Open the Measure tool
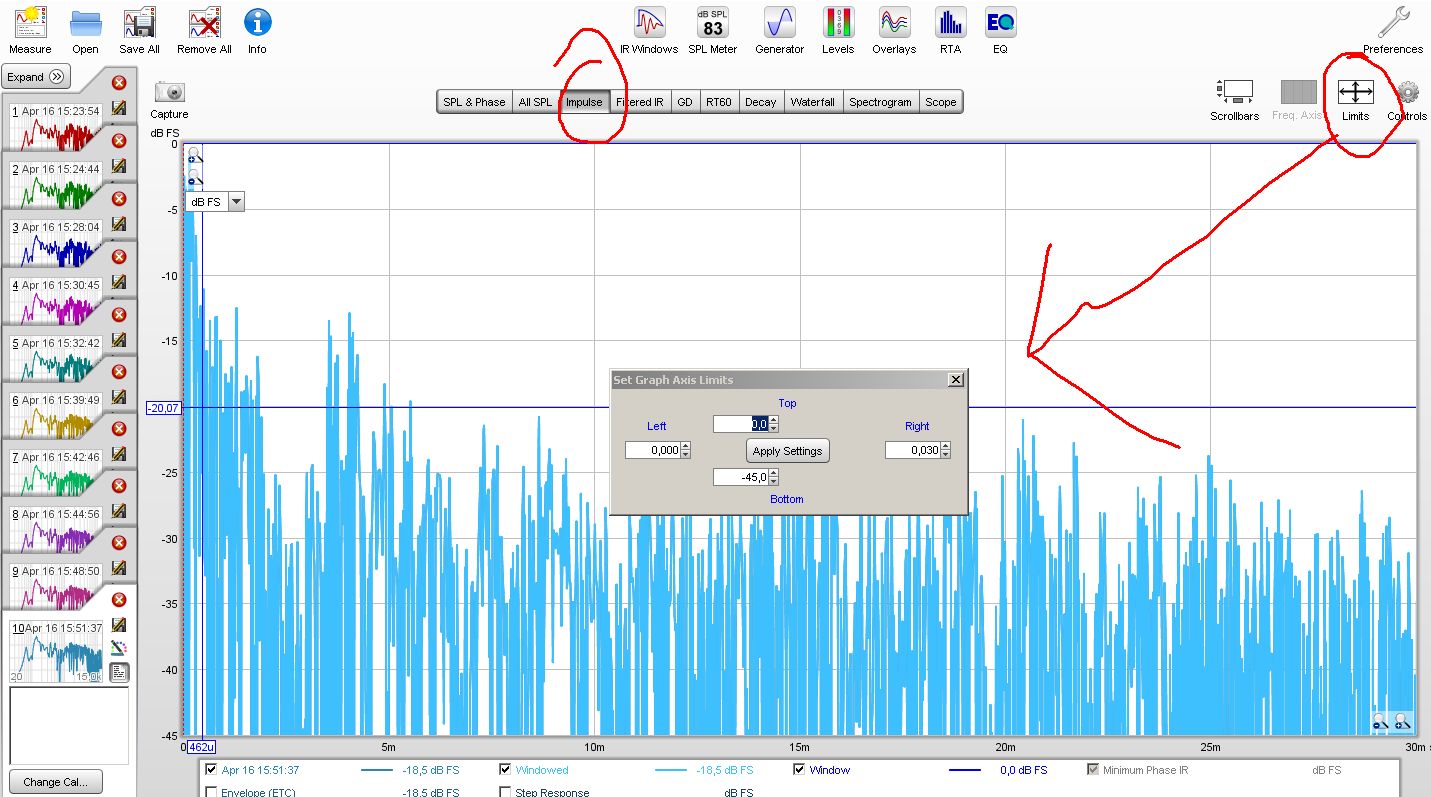Viewport: 1431px width, 797px height. (30, 30)
